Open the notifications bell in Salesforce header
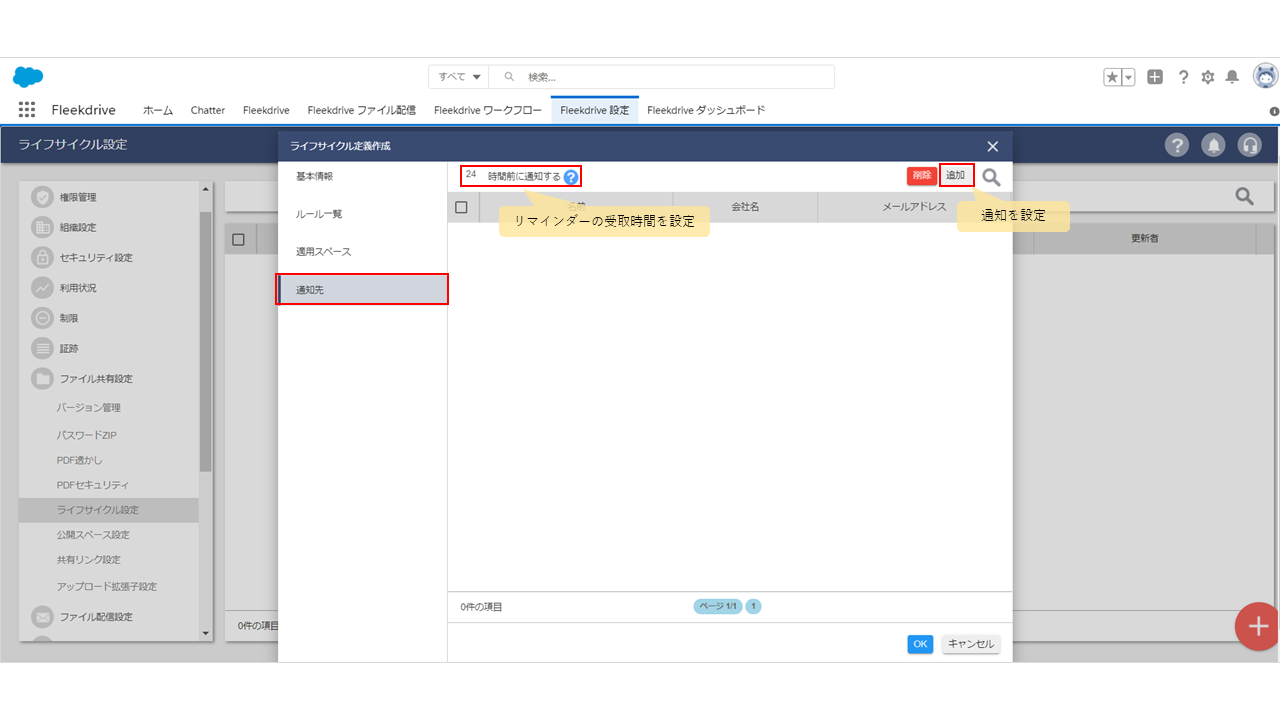1280x720 pixels. [1232, 77]
